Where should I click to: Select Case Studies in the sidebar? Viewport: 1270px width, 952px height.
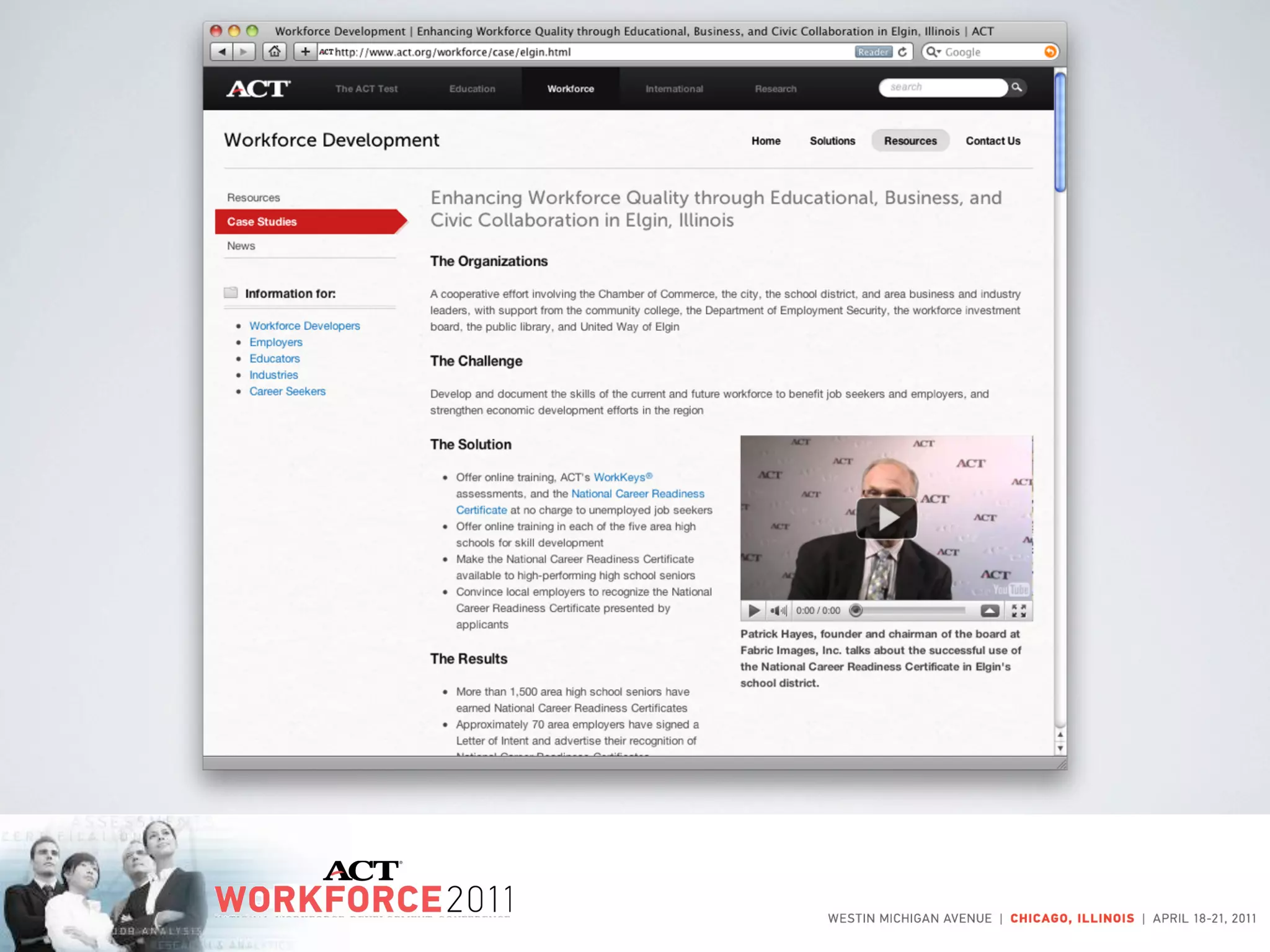click(310, 222)
